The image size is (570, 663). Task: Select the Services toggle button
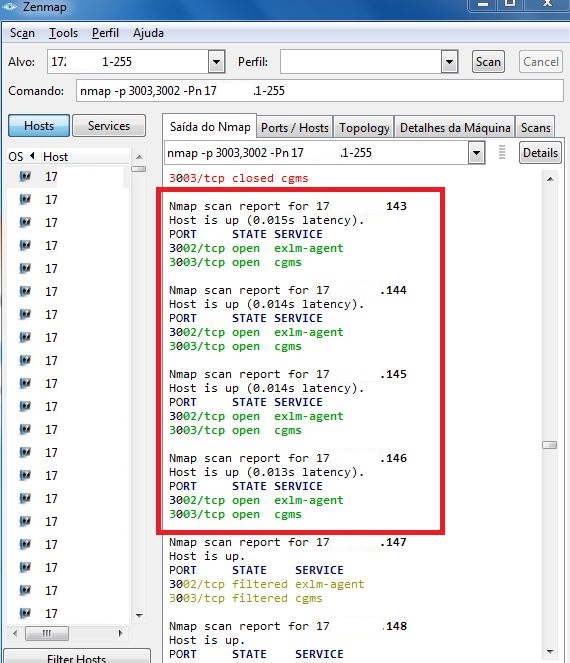109,126
